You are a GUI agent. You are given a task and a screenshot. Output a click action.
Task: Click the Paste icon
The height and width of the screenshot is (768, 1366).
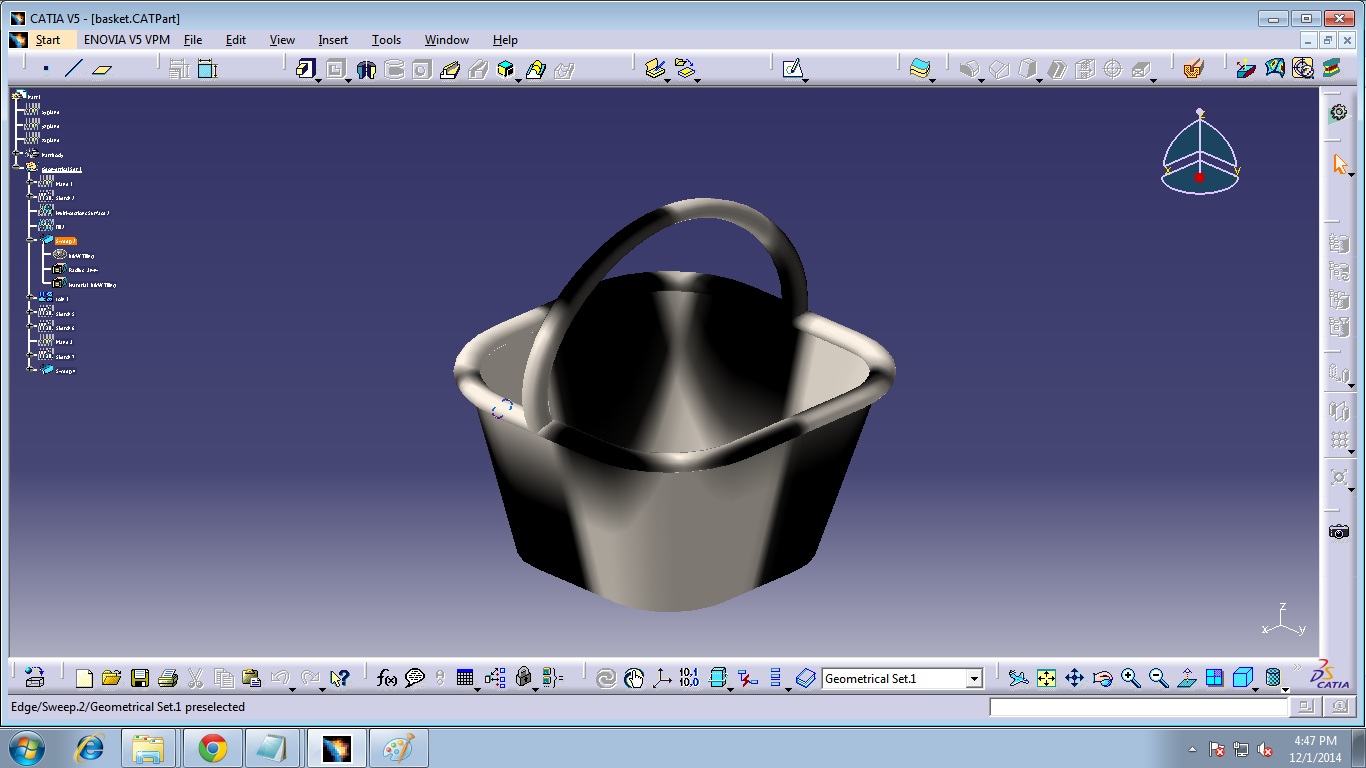pos(251,678)
